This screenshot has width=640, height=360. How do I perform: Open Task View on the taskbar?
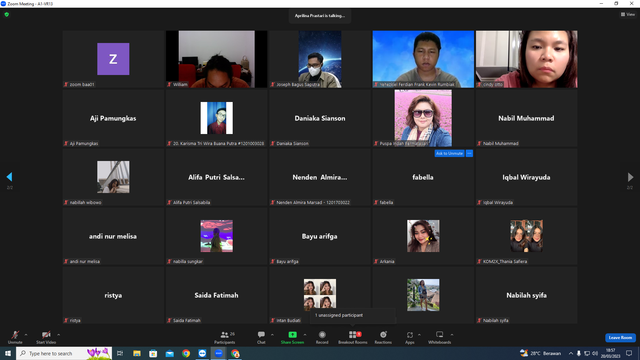(x=120, y=353)
